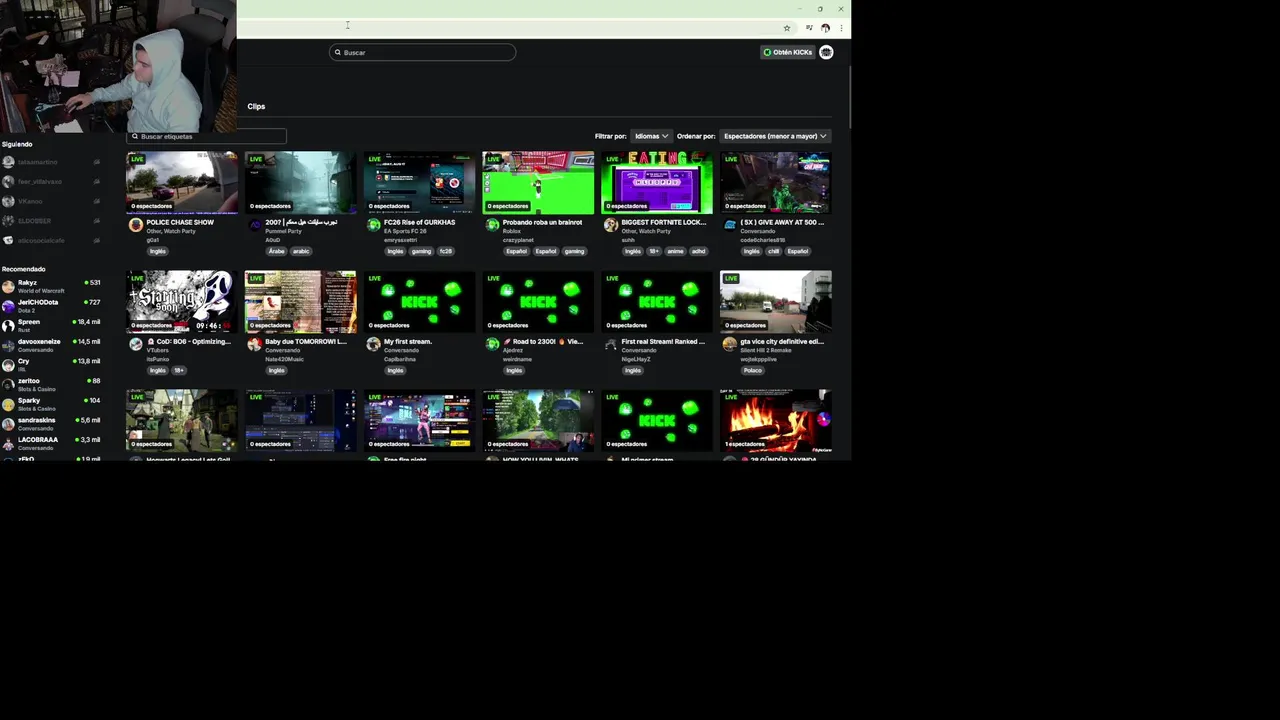Image resolution: width=1280 pixels, height=720 pixels.
Task: Open the POLICE CHASE SHOW stream thumbnail
Action: point(182,182)
